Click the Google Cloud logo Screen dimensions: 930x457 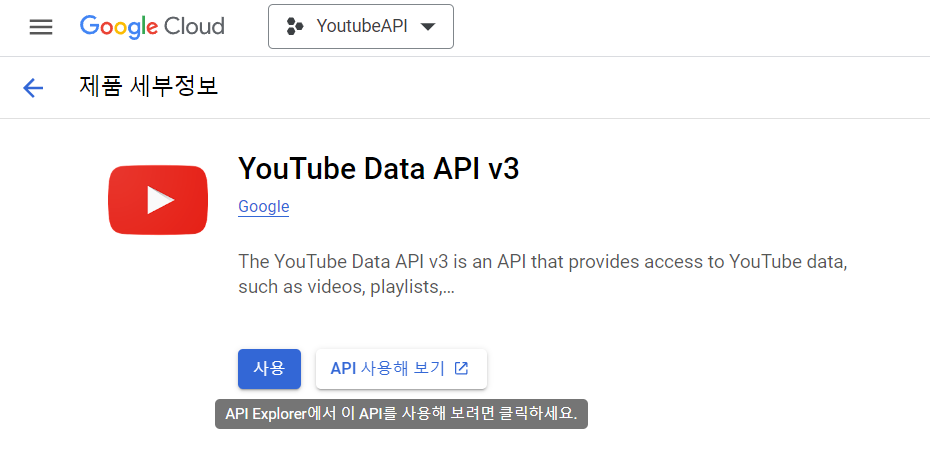(152, 27)
